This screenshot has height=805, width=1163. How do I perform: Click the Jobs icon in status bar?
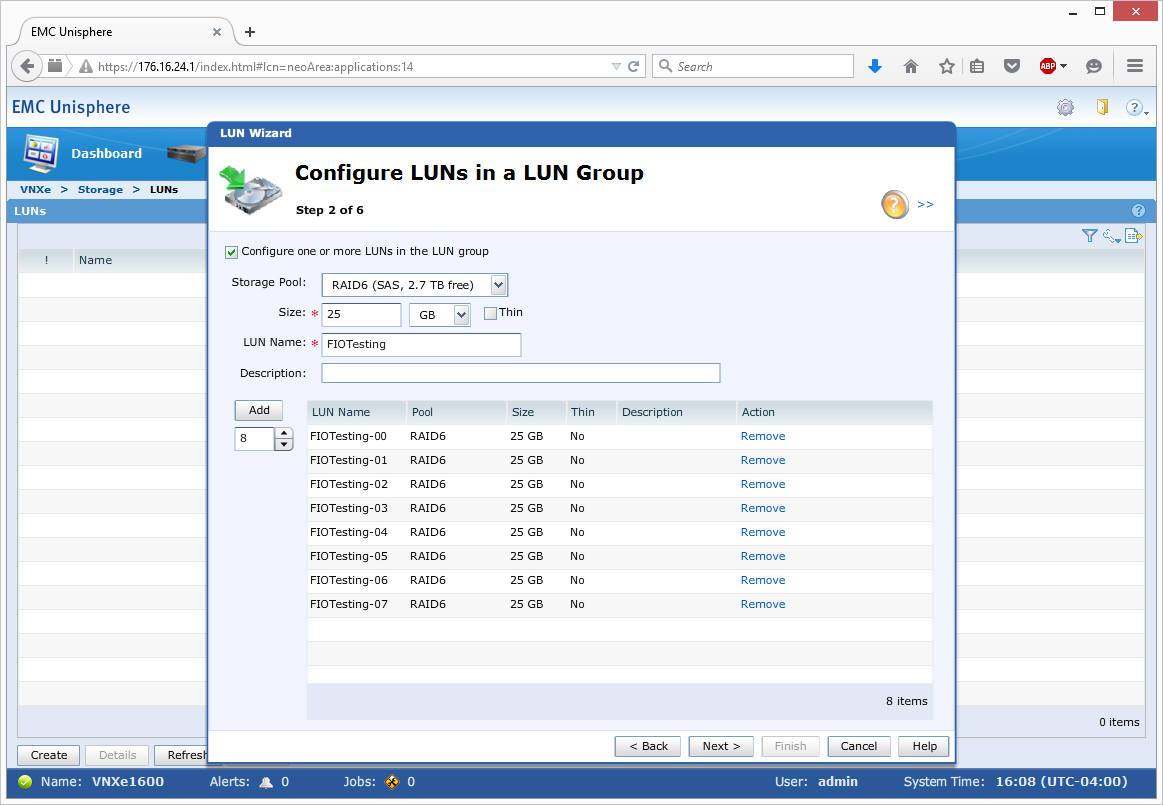(392, 782)
